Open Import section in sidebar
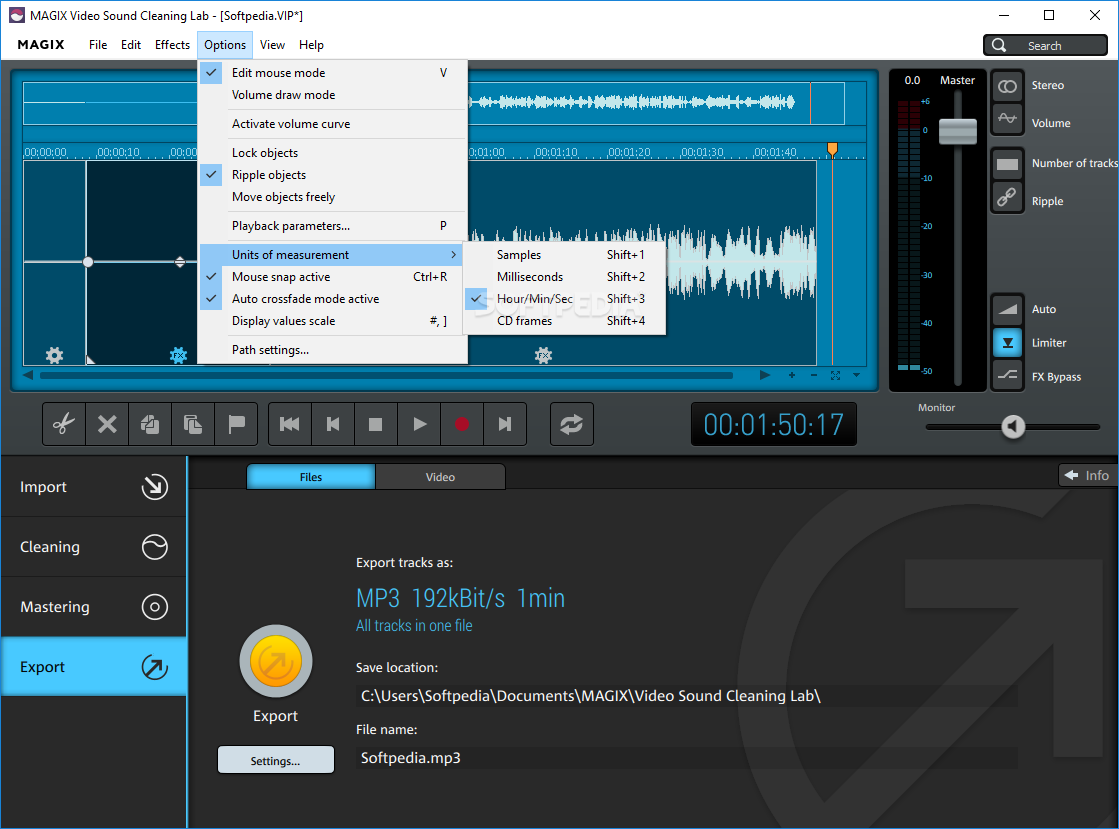 click(93, 487)
